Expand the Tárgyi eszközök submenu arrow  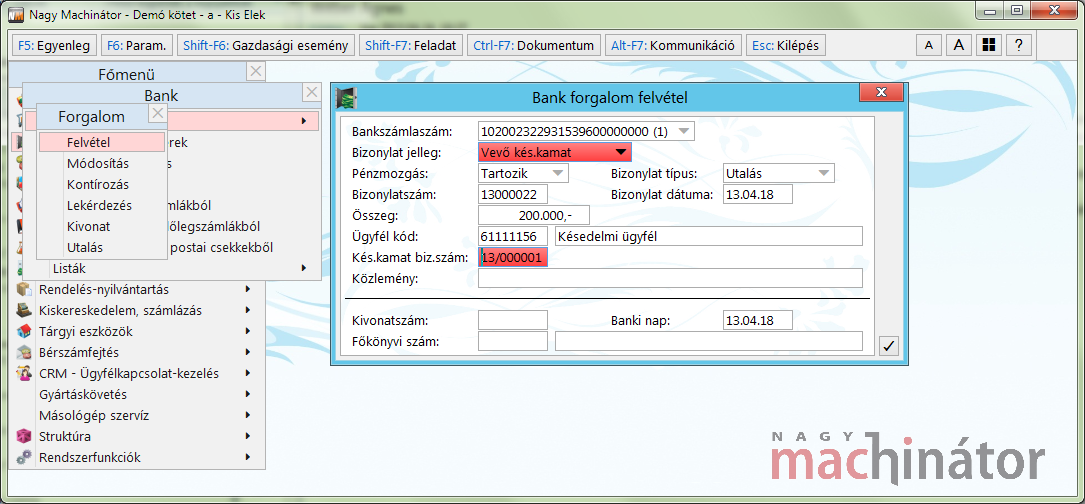pos(248,332)
